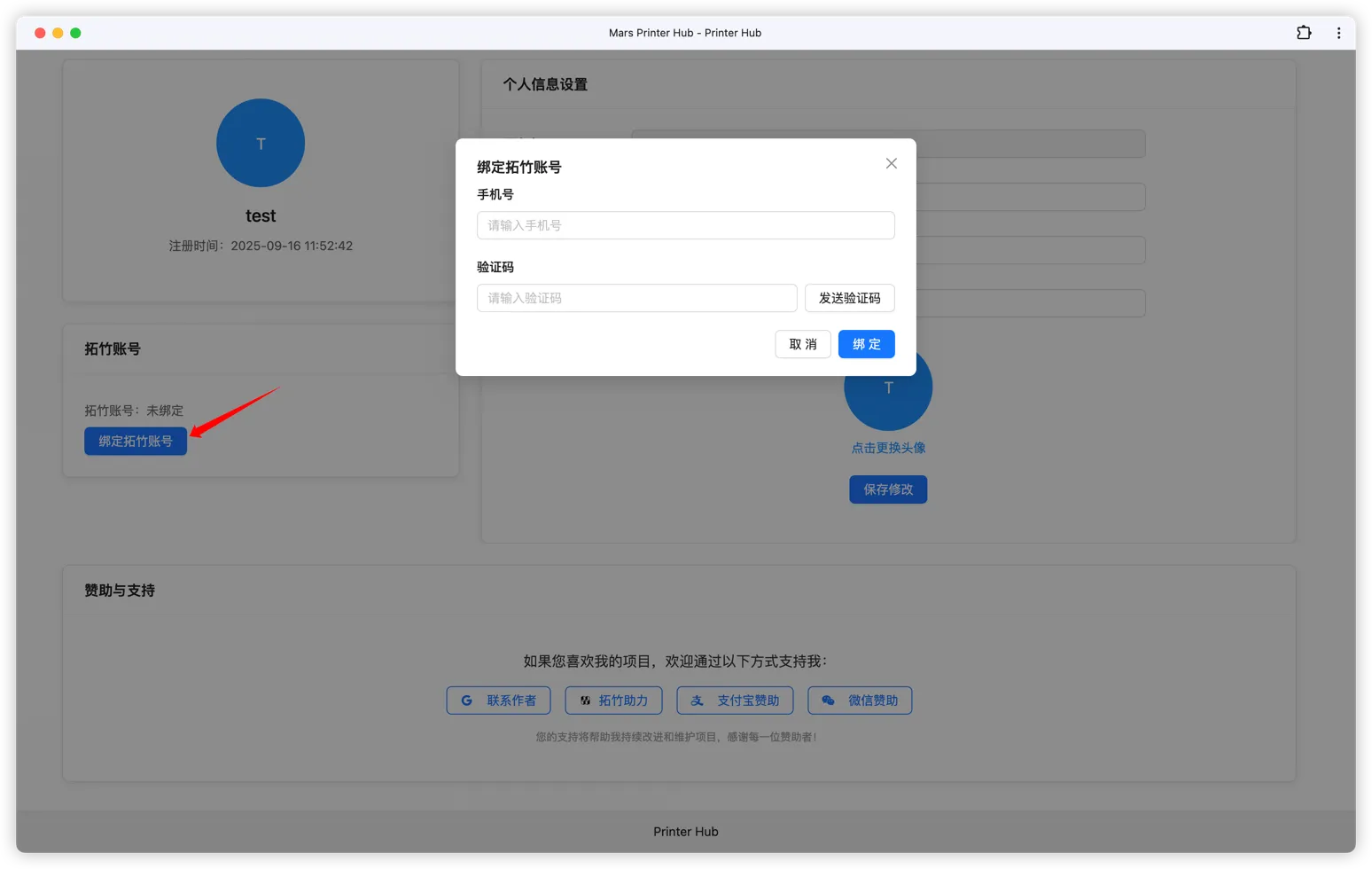Screen dimensions: 1372x869
Task: Click the 联系作者 button with the Google icon
Action: [x=498, y=701]
